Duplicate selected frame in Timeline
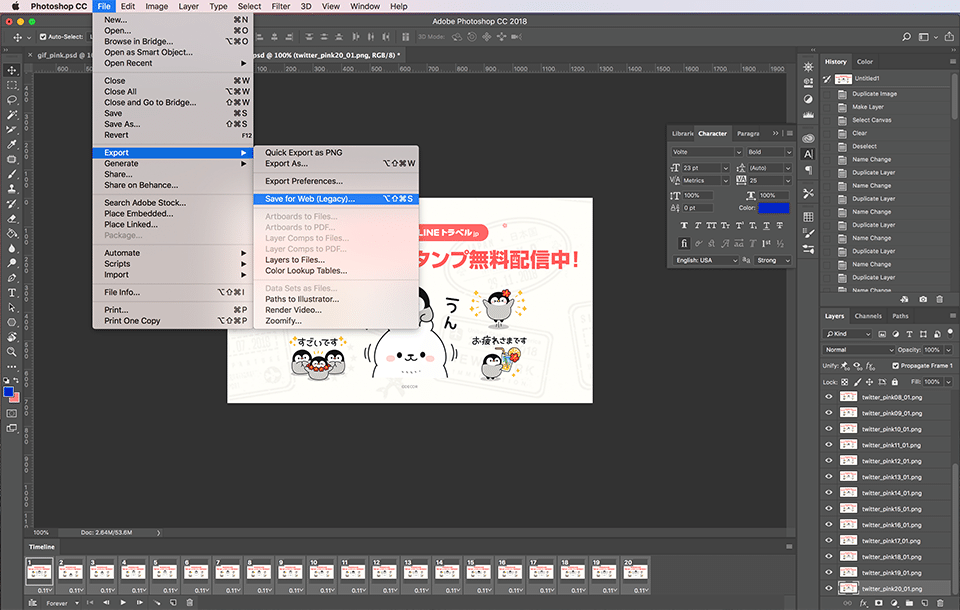The image size is (960, 610). click(173, 603)
